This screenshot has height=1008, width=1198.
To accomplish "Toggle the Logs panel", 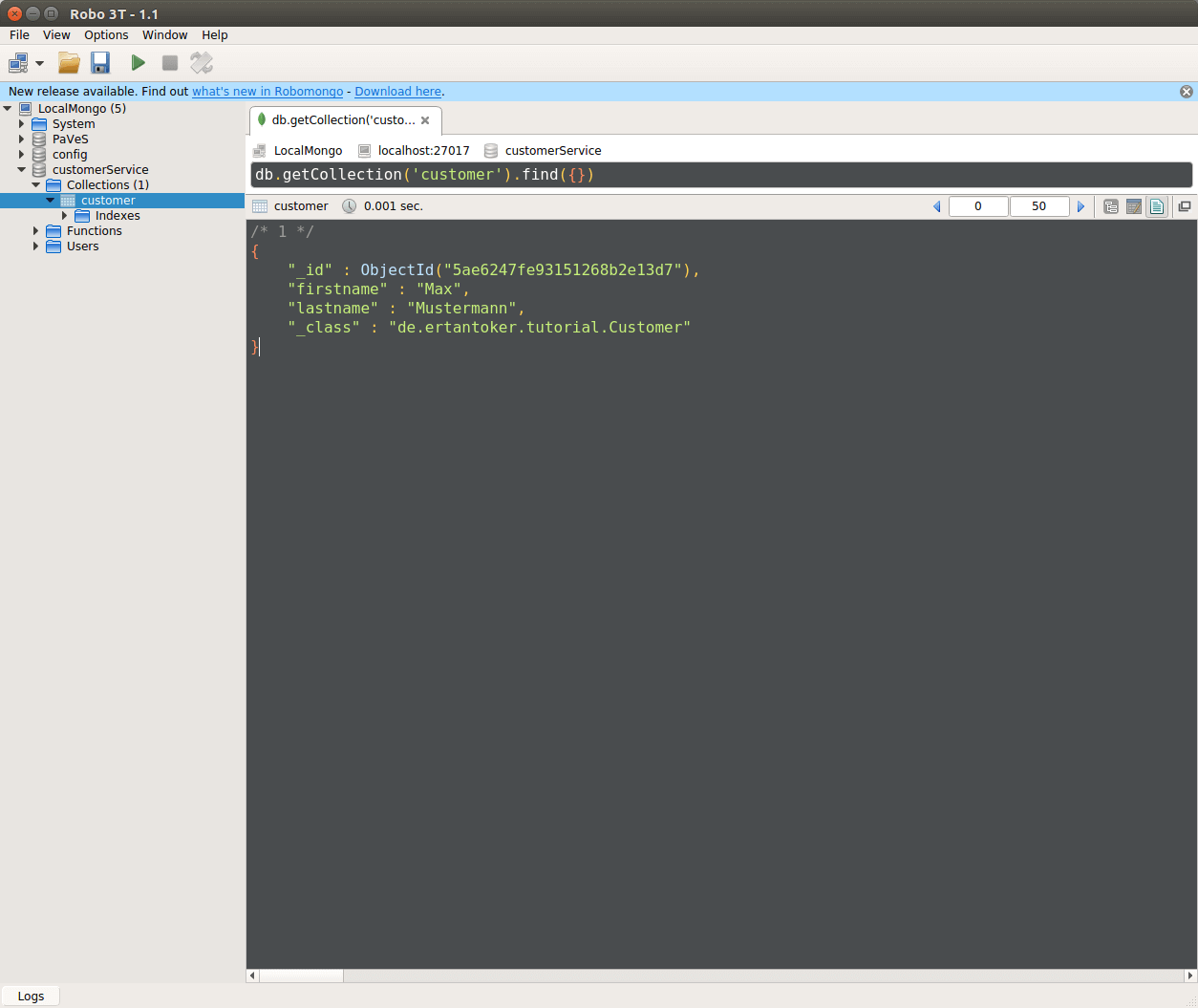I will 31,995.
